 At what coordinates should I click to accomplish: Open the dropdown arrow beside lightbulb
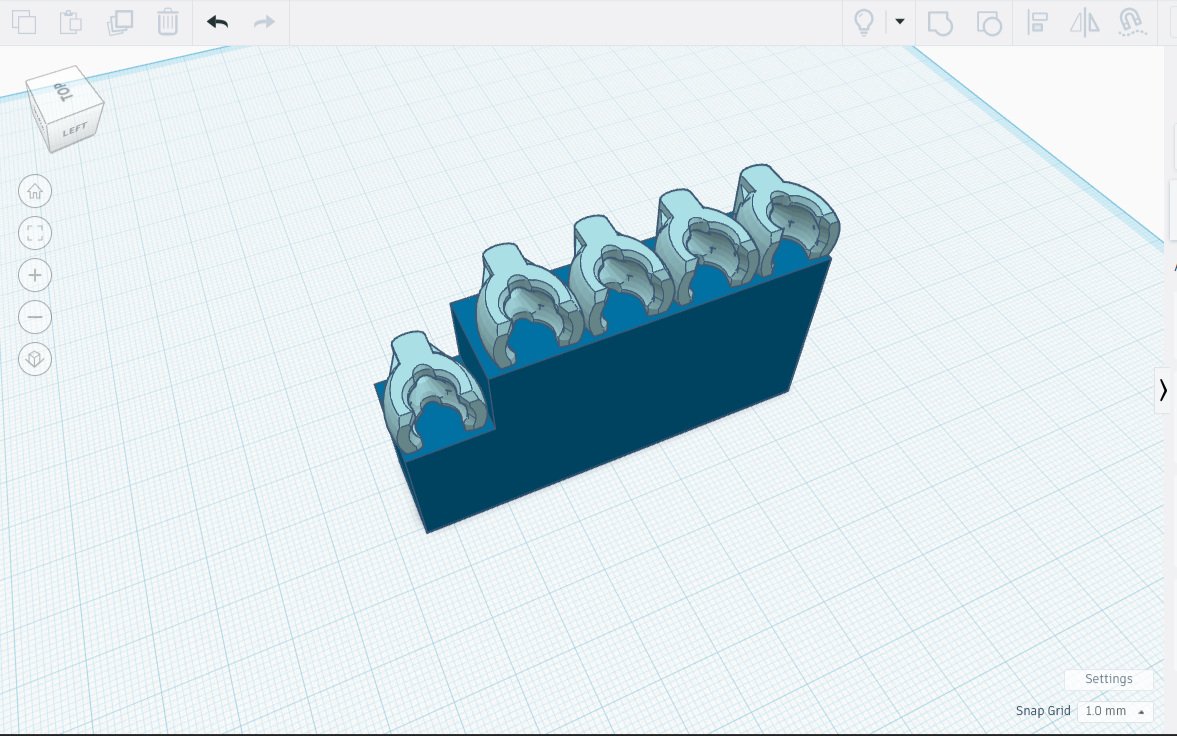[900, 22]
